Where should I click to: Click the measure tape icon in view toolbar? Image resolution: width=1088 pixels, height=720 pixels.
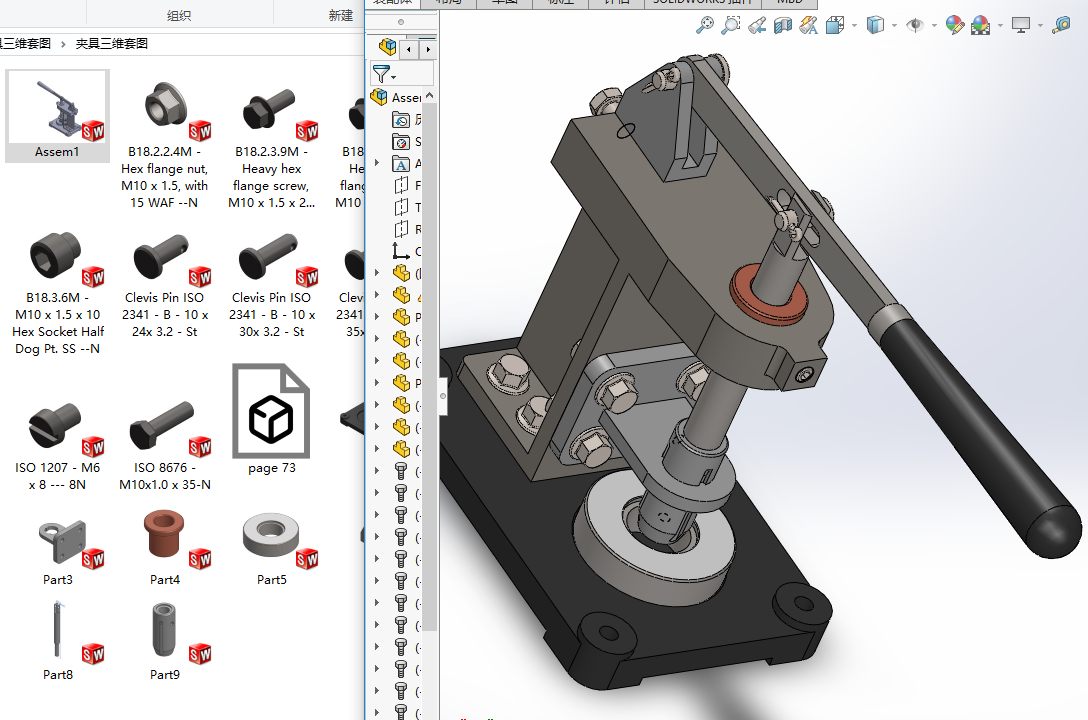pos(1061,26)
